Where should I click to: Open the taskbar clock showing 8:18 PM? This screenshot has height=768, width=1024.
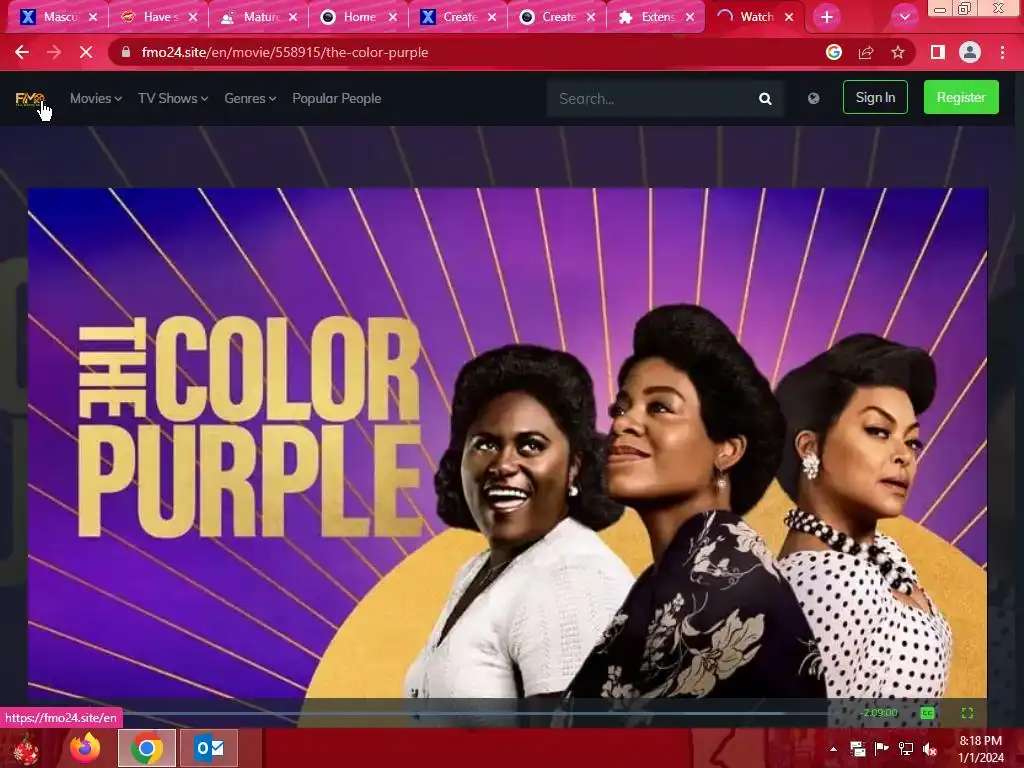[980, 749]
